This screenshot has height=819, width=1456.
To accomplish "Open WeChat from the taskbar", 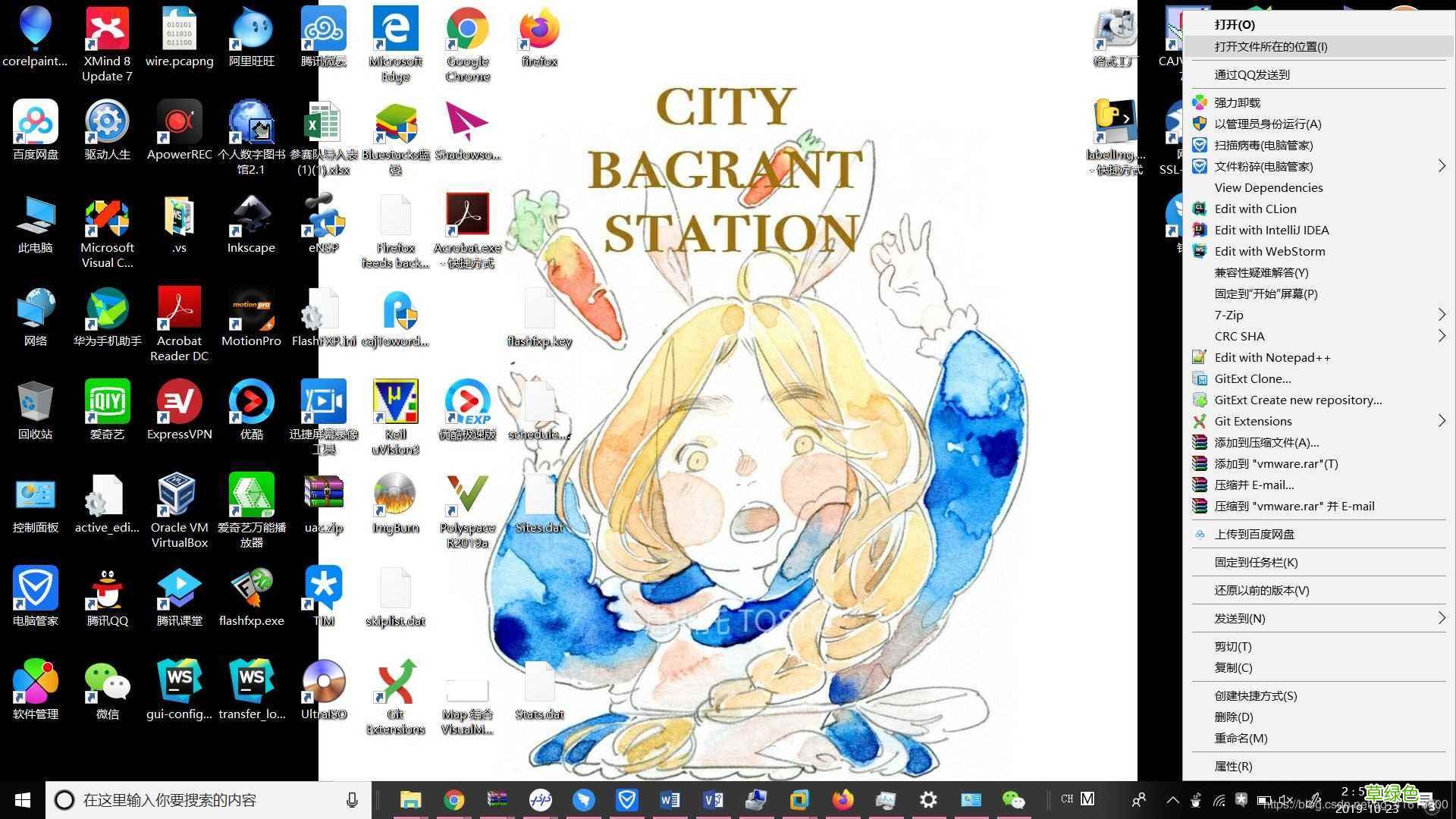I will [x=1013, y=800].
